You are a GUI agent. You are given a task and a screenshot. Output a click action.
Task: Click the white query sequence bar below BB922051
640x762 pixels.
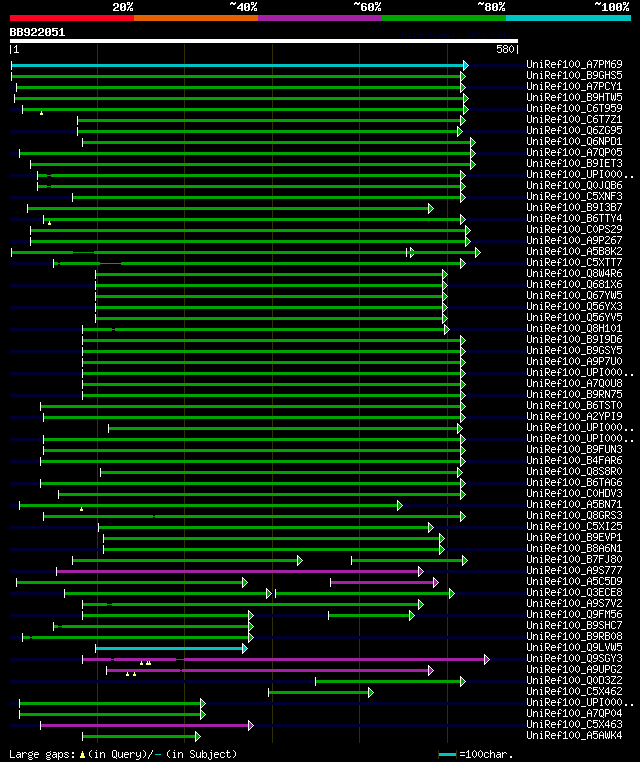pyautogui.click(x=264, y=41)
